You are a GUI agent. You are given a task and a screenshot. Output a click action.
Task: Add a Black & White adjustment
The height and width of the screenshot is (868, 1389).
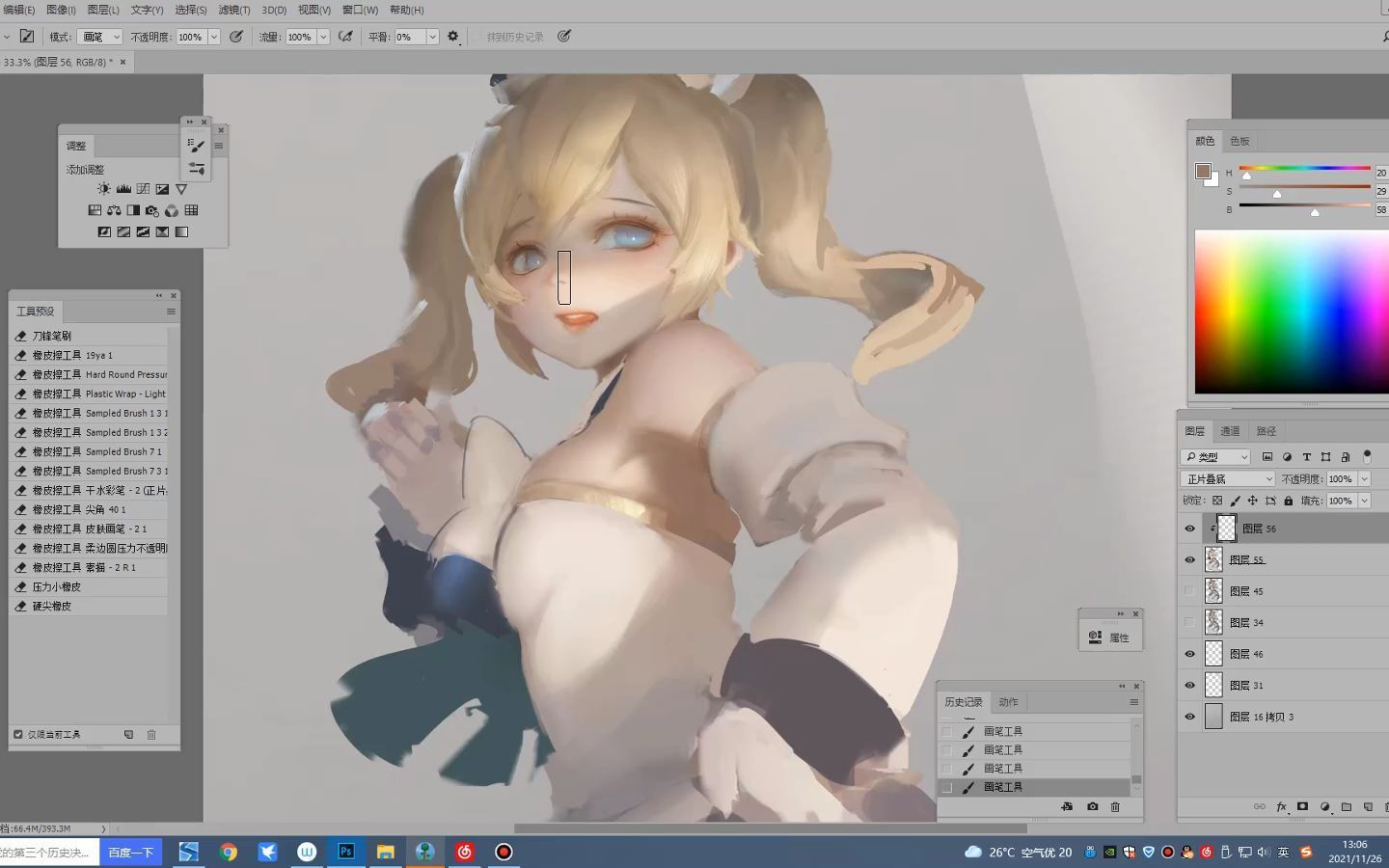click(133, 210)
